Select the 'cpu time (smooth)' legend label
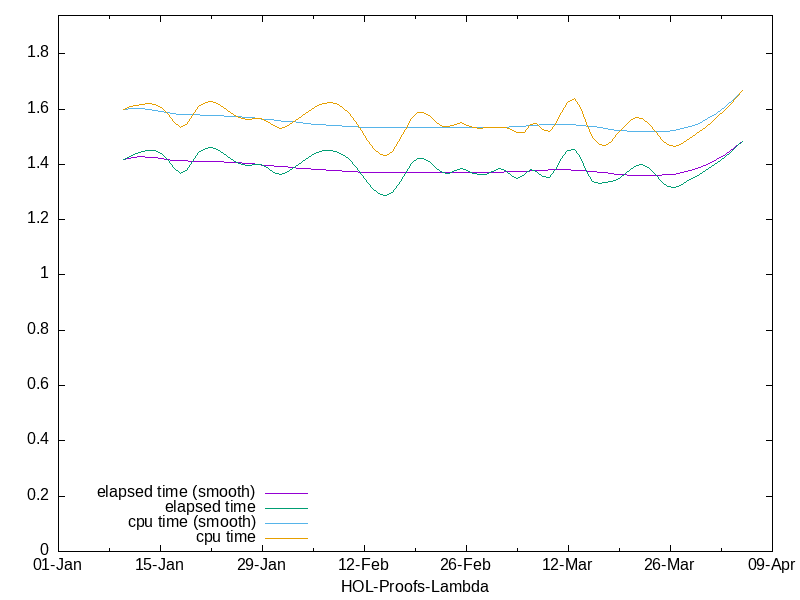Screen dimensions: 800x600 192,522
